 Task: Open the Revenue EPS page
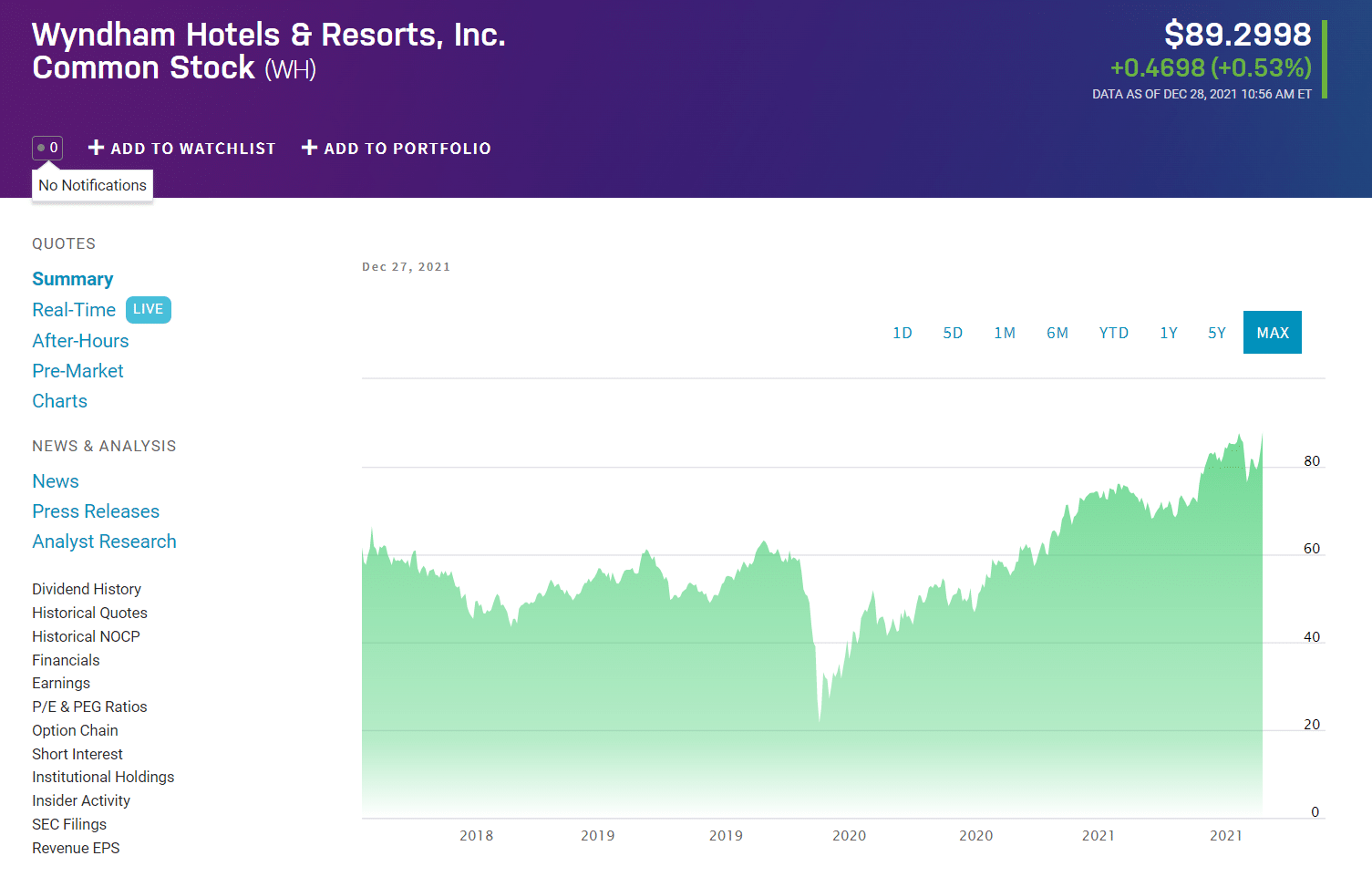(76, 848)
